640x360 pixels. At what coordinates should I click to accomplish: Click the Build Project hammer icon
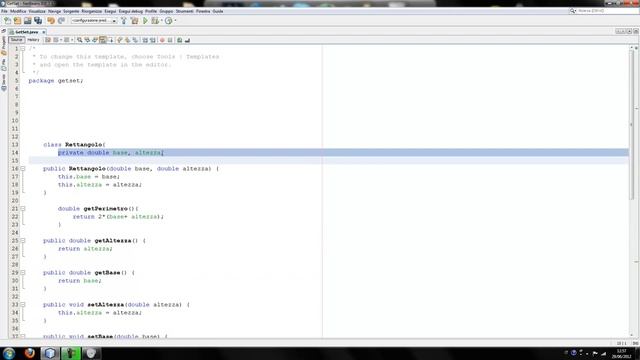click(x=124, y=20)
